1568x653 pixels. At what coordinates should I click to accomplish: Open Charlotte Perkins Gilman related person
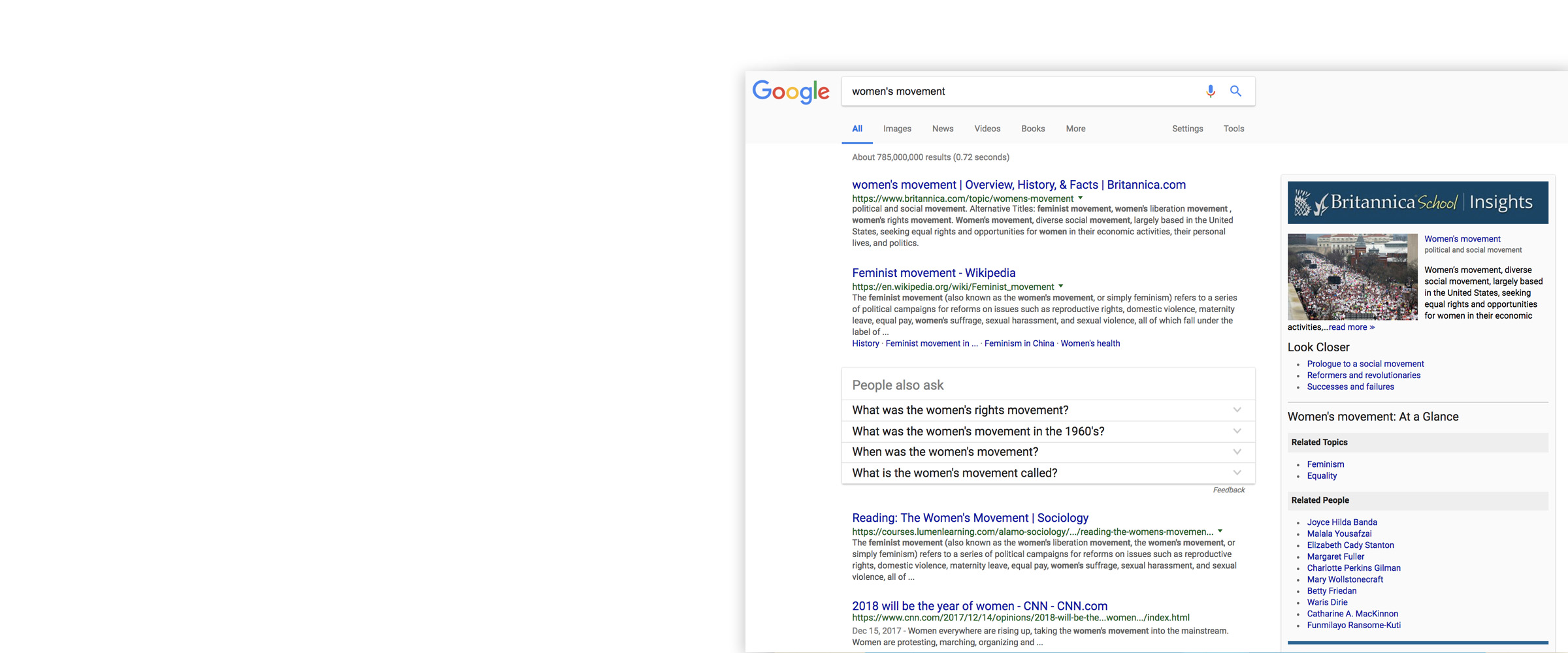[1354, 568]
